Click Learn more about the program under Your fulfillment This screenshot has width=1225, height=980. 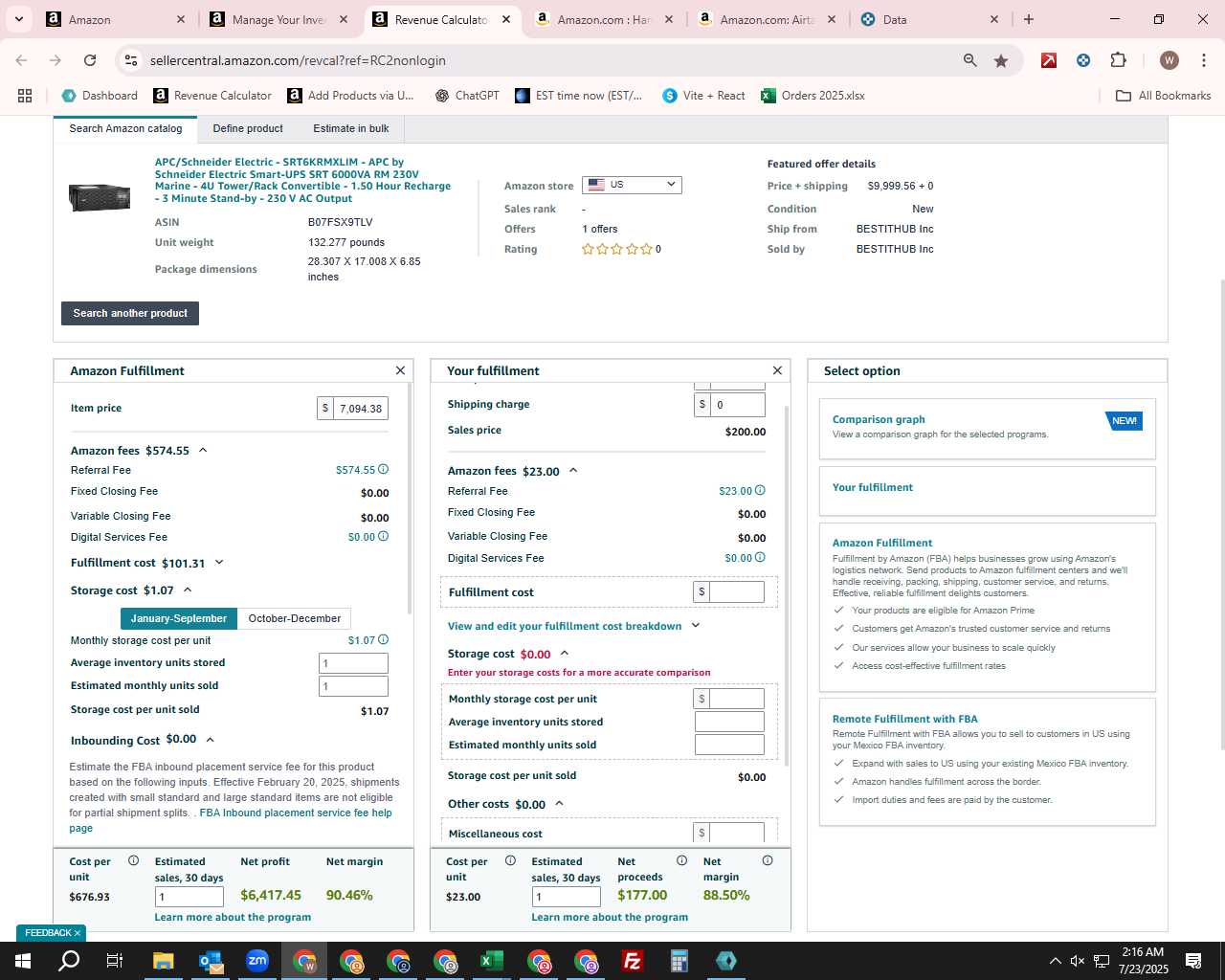610,917
